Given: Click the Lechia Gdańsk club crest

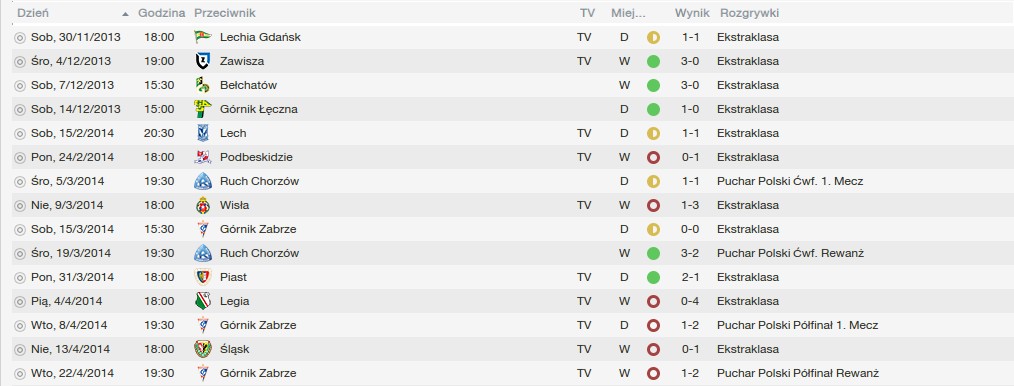Looking at the screenshot, I should (202, 37).
